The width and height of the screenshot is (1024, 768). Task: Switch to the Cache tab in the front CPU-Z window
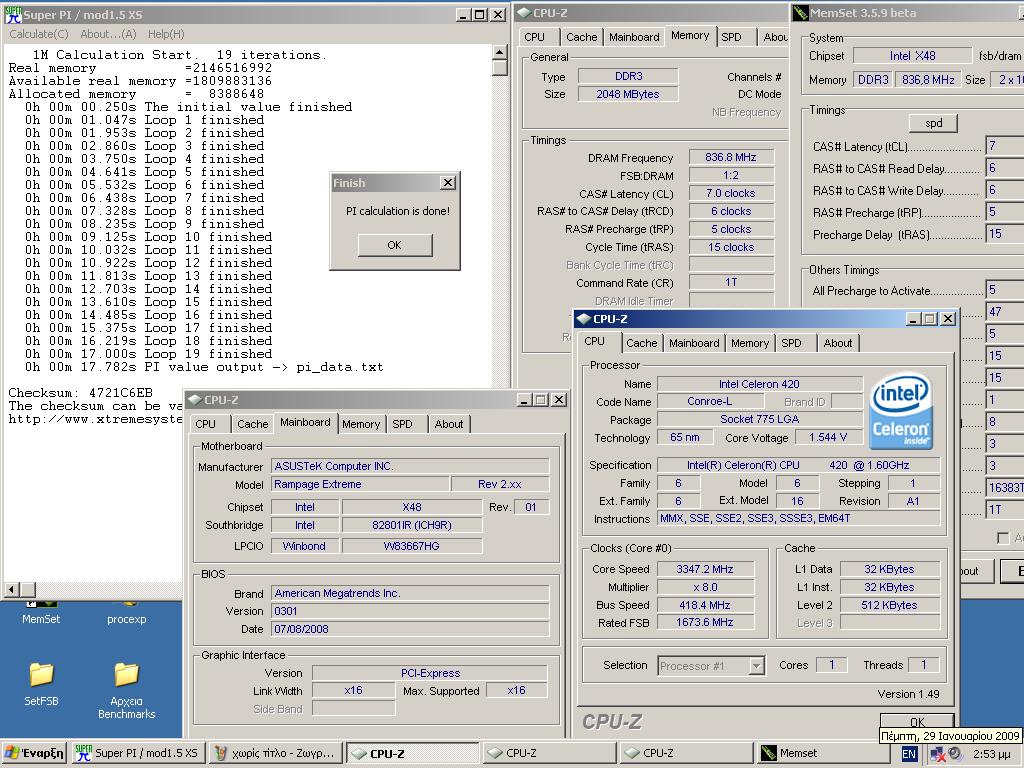coord(641,343)
